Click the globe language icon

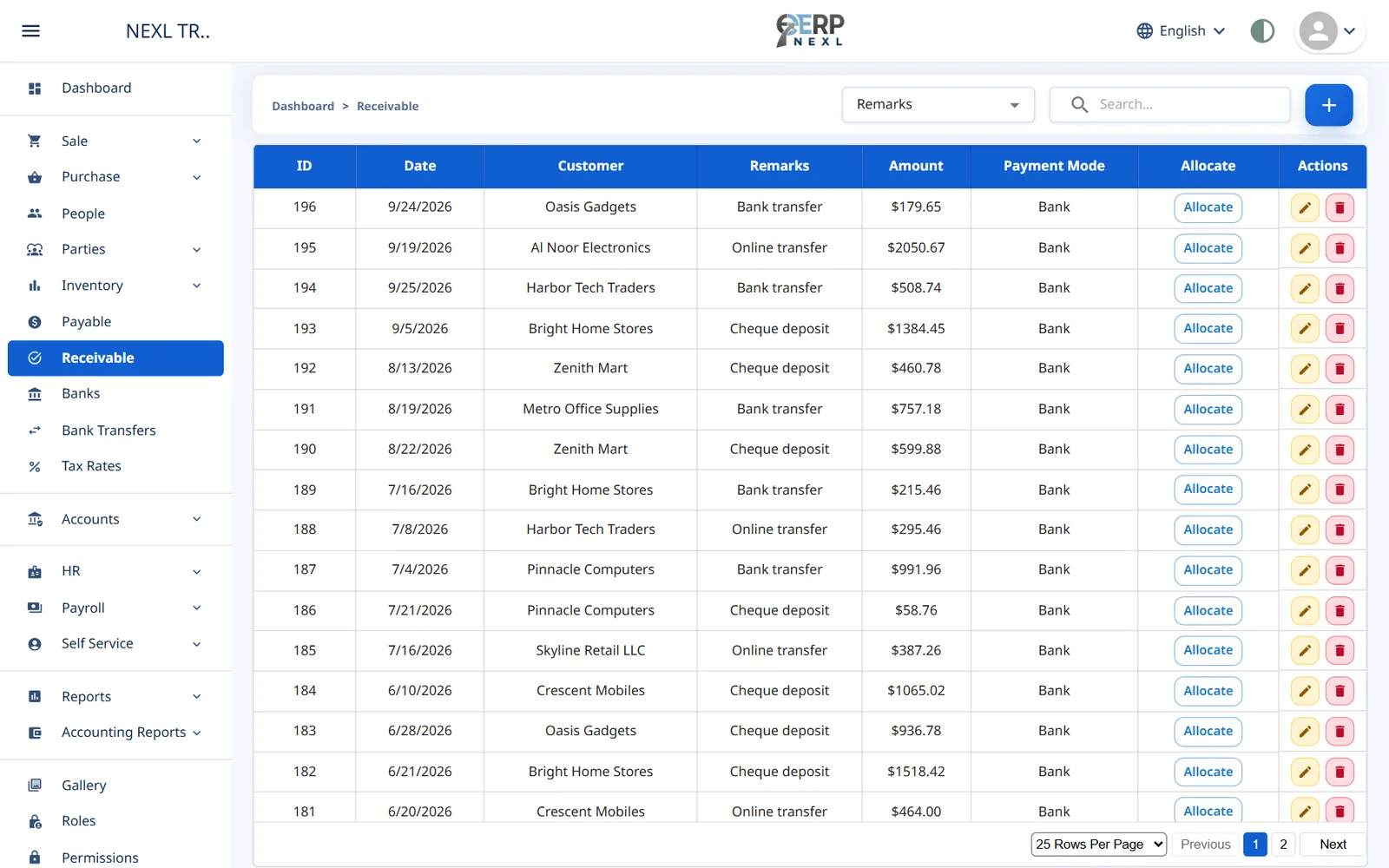click(1145, 31)
